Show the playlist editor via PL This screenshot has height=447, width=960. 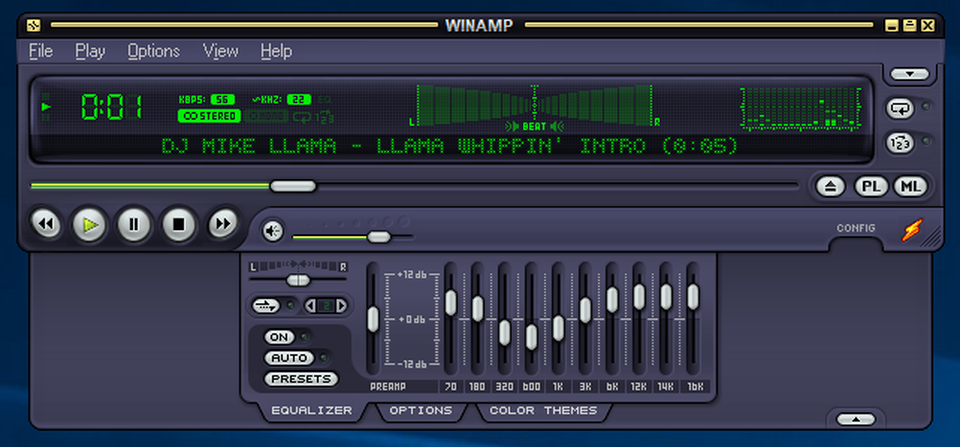[871, 187]
